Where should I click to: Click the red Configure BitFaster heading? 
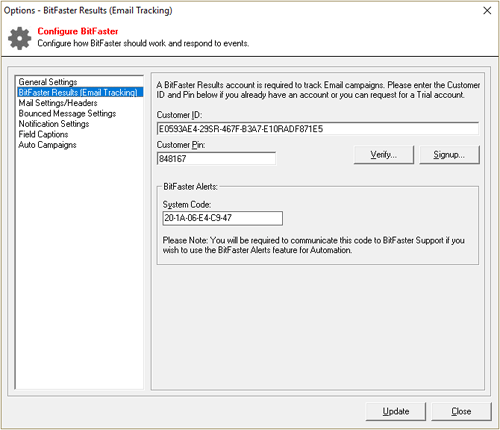click(x=78, y=31)
